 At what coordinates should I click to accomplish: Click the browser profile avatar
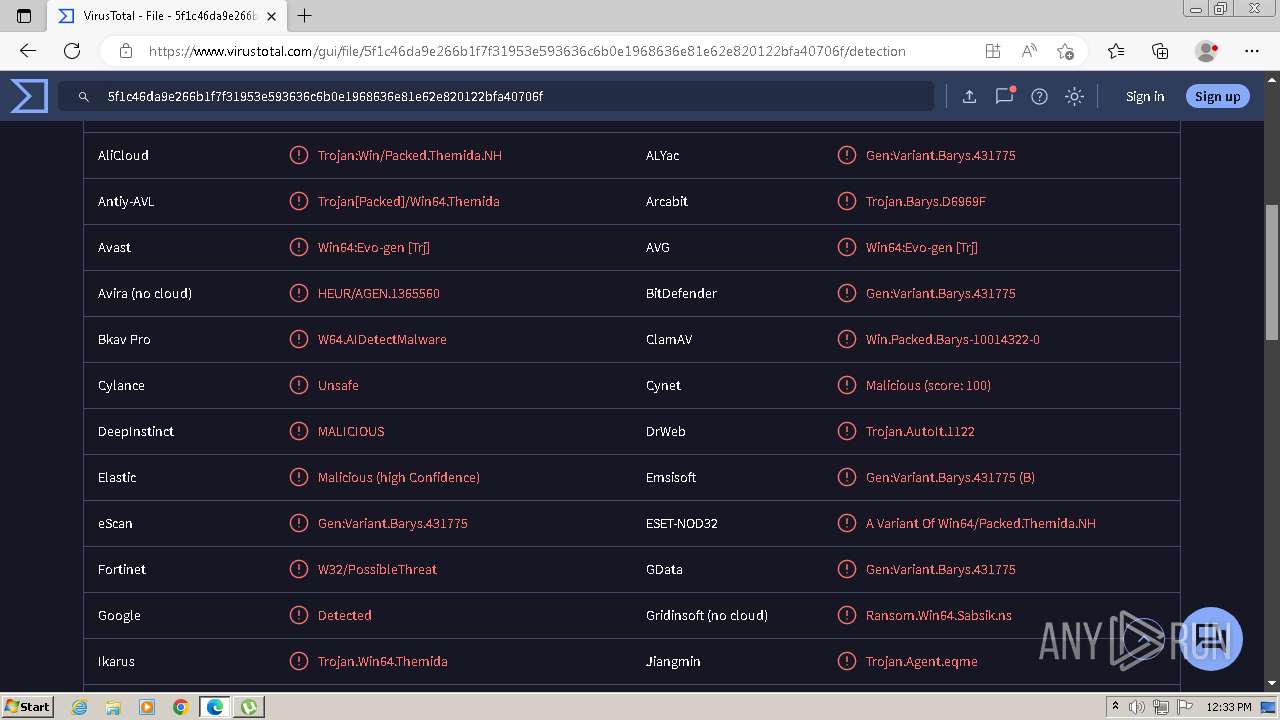click(x=1206, y=51)
